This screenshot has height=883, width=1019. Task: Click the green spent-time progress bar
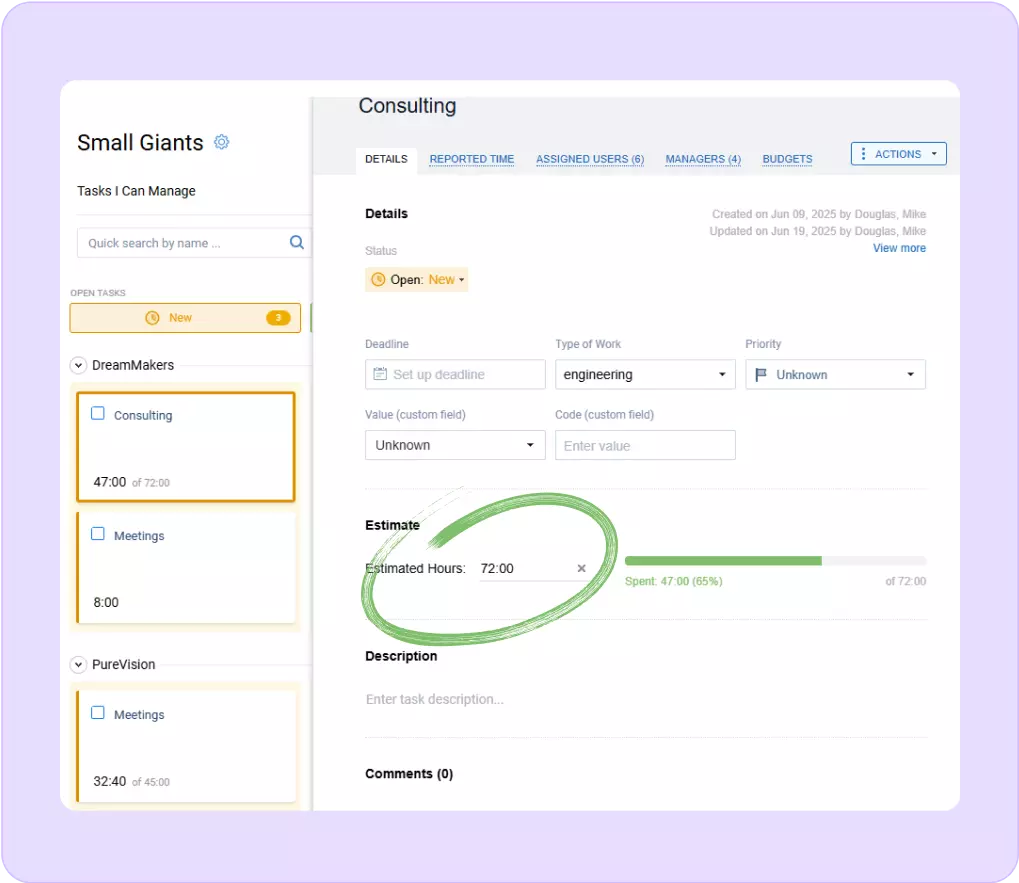click(722, 561)
